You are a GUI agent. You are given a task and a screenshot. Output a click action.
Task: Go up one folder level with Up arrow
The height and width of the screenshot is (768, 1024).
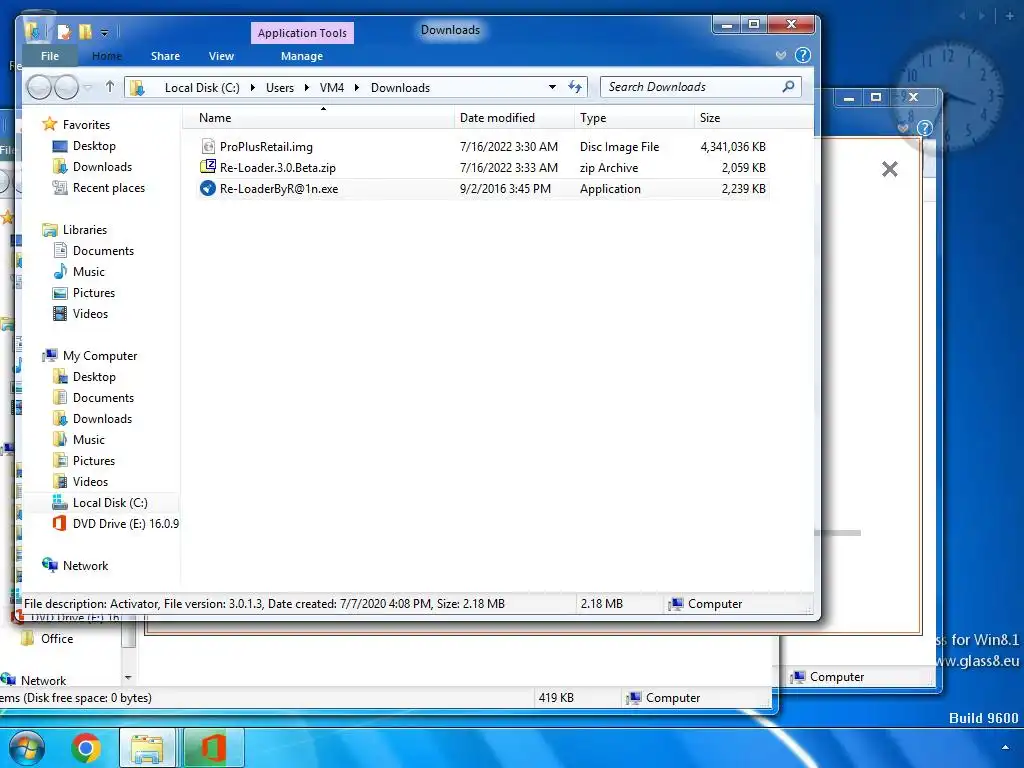[x=110, y=87]
